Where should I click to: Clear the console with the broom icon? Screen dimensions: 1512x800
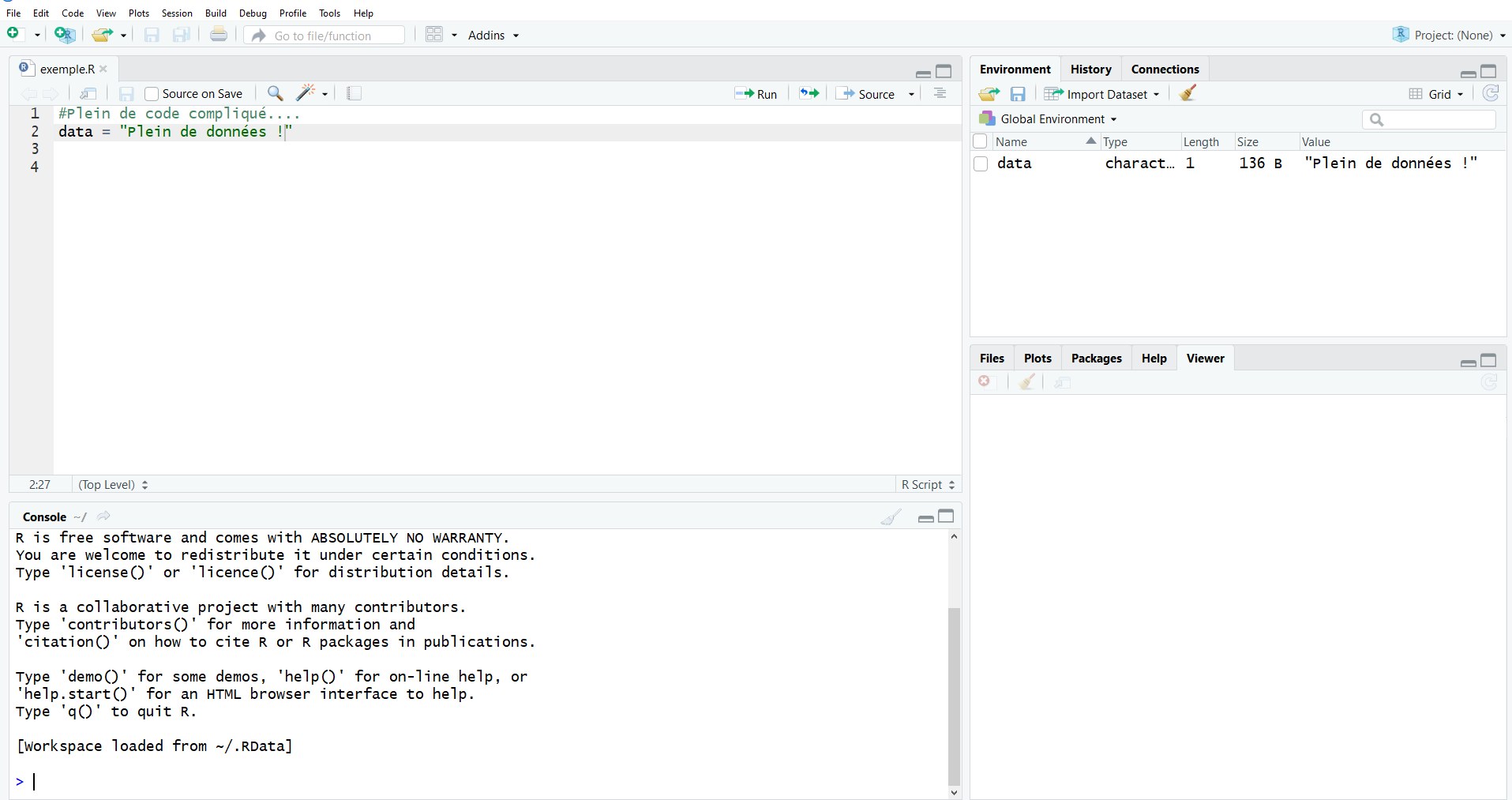891,517
